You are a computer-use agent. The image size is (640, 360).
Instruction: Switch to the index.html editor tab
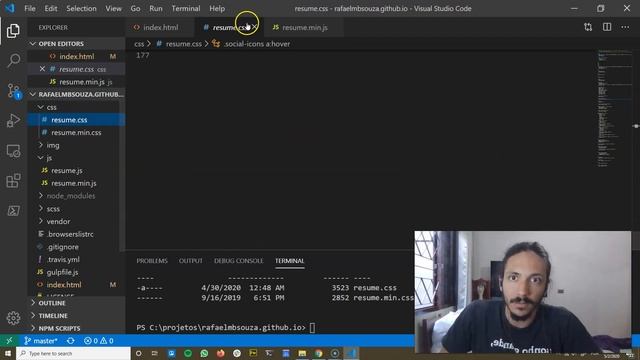pos(160,27)
